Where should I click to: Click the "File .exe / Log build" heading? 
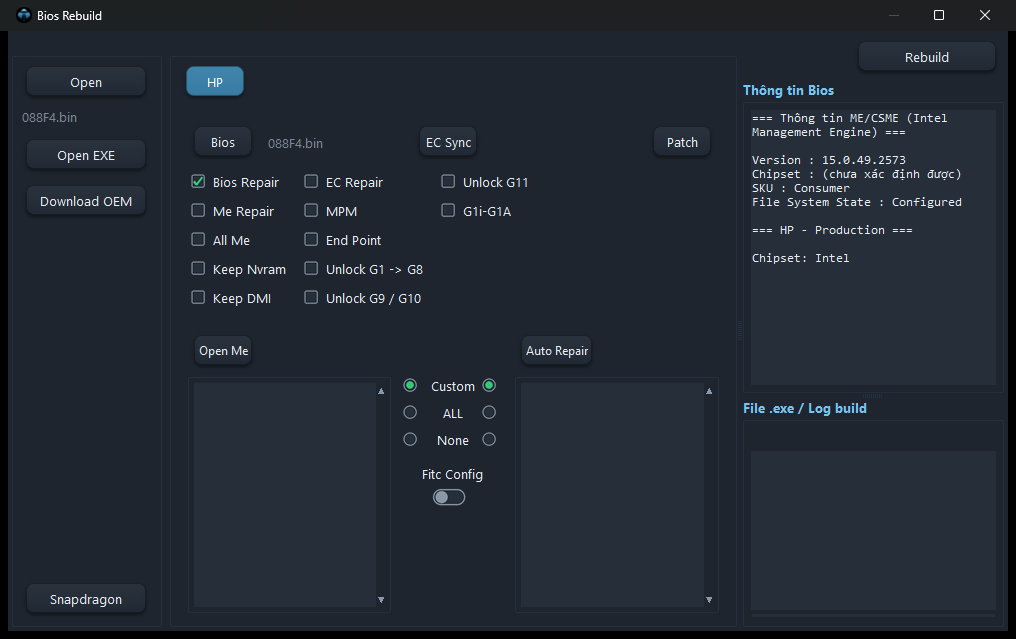coord(805,408)
